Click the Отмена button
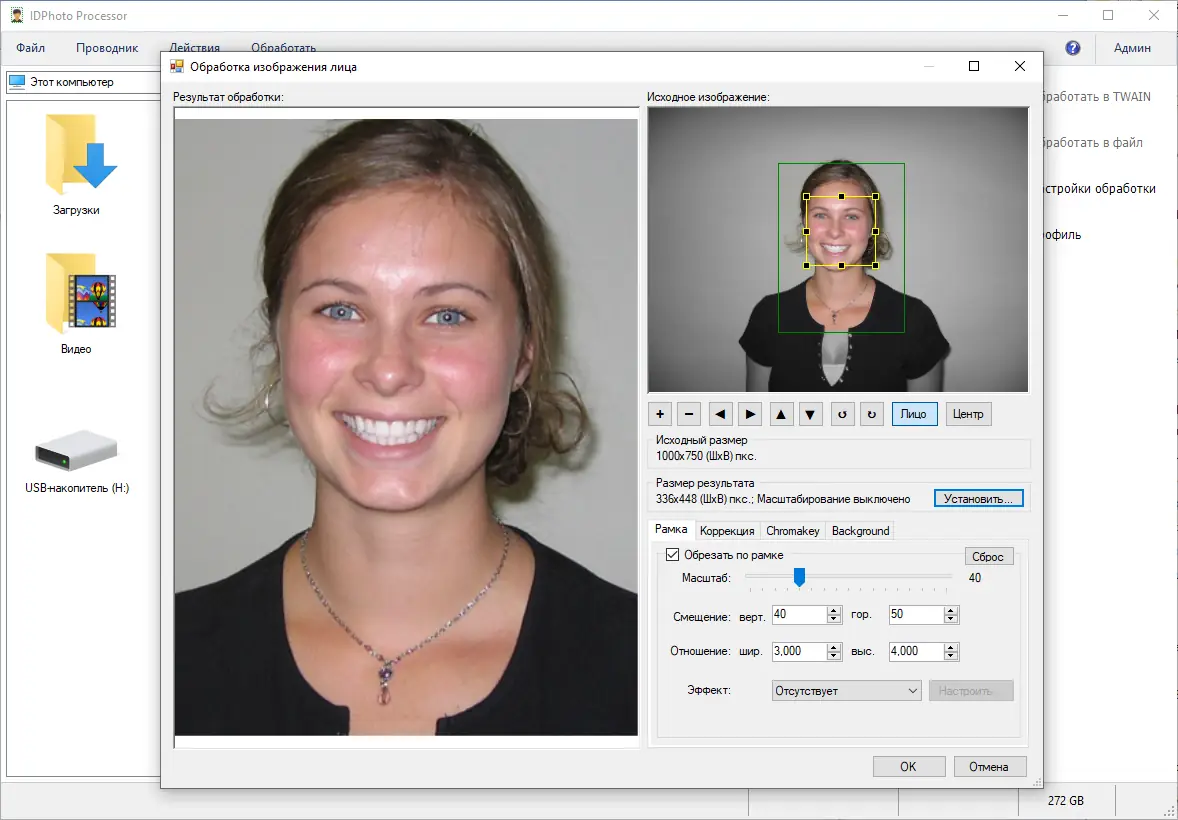The height and width of the screenshot is (820, 1178). coord(989,767)
